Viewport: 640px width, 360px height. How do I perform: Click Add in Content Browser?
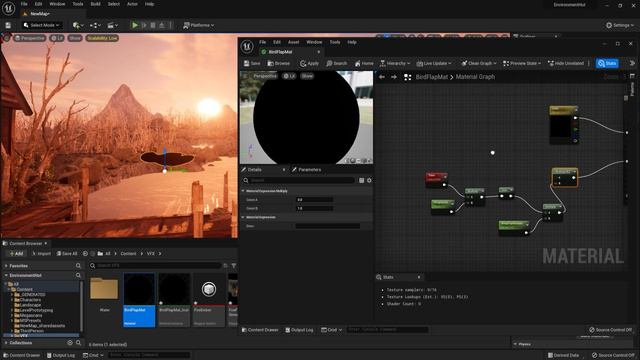point(16,253)
